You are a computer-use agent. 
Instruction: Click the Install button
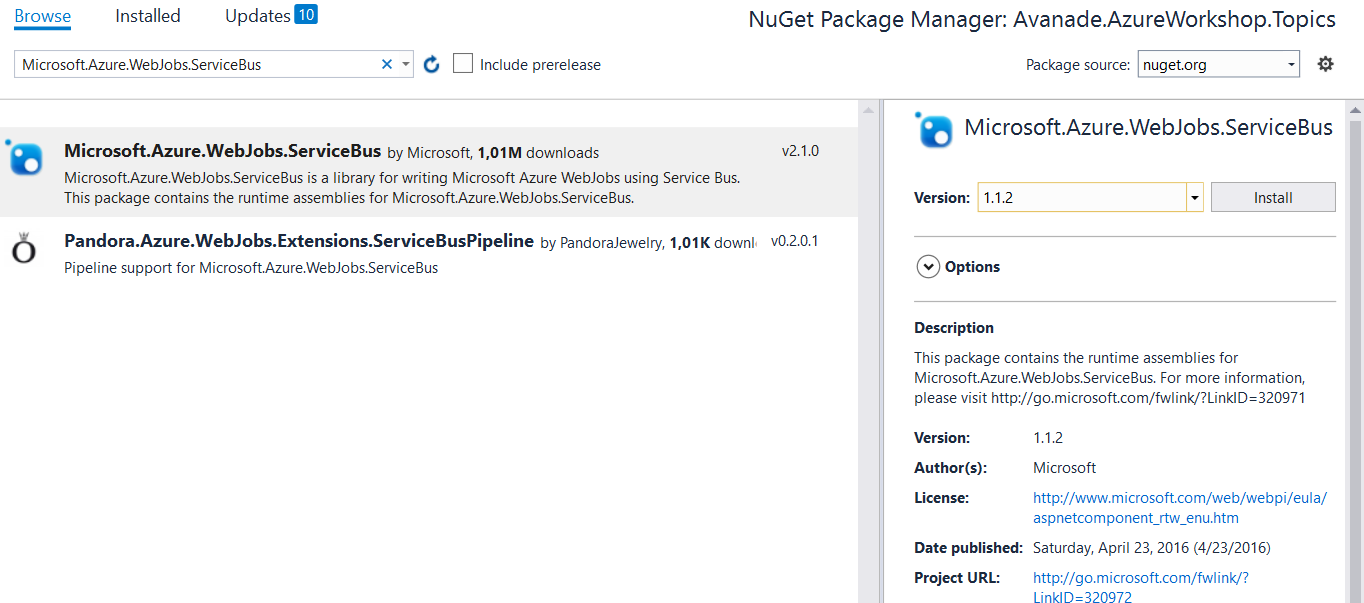[x=1273, y=198]
